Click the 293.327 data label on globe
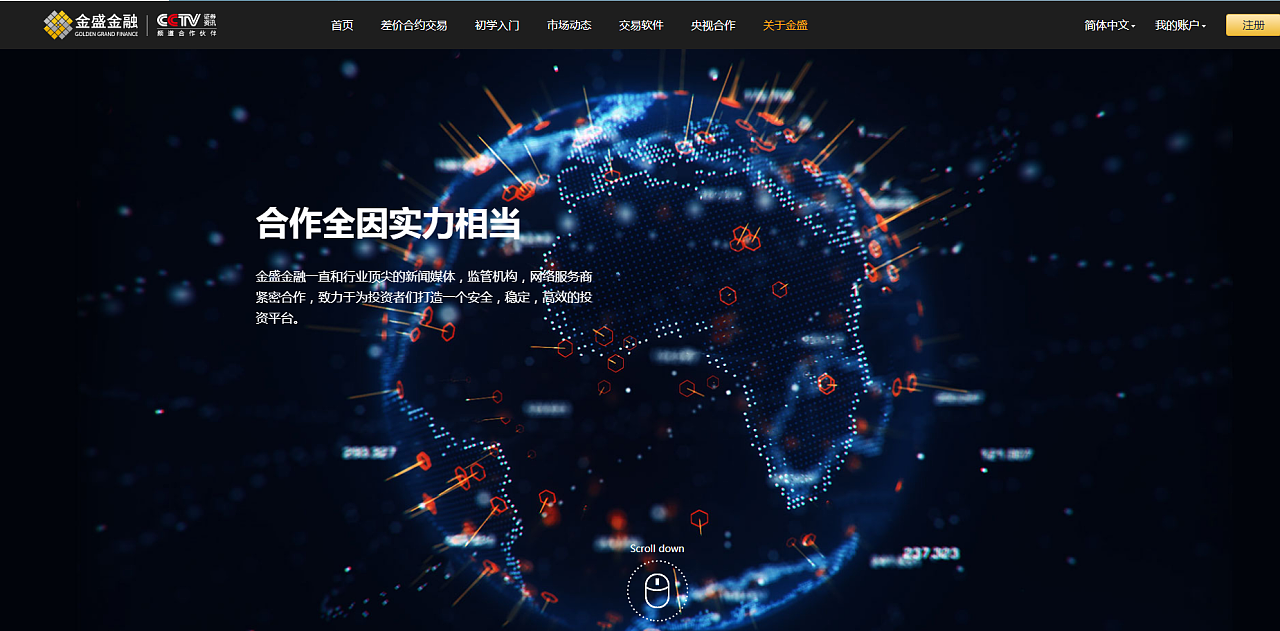 pyautogui.click(x=369, y=452)
